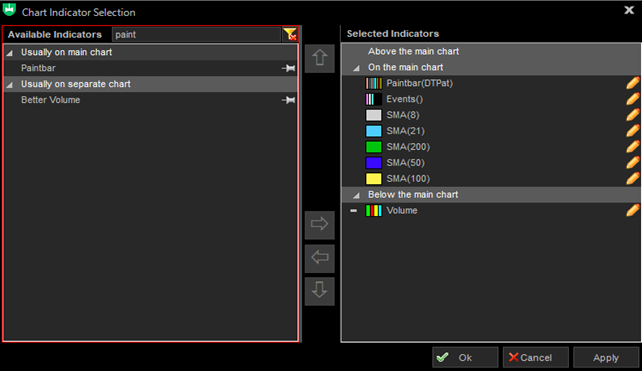
Task: Collapse the Volume indicator minus toggle
Action: 354,211
